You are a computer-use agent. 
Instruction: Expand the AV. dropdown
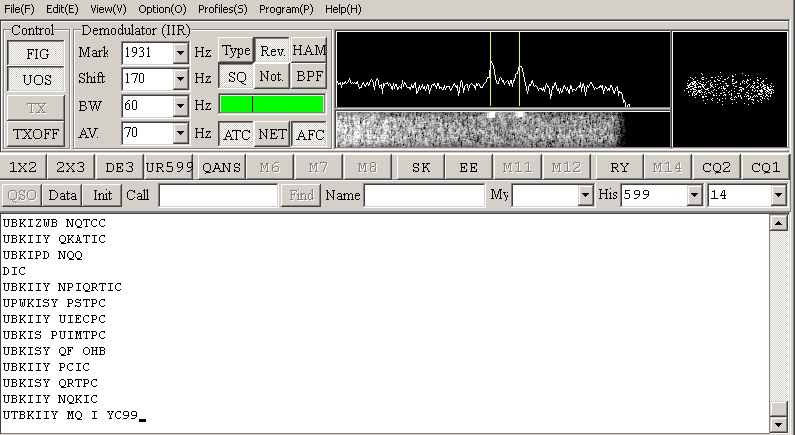[180, 133]
